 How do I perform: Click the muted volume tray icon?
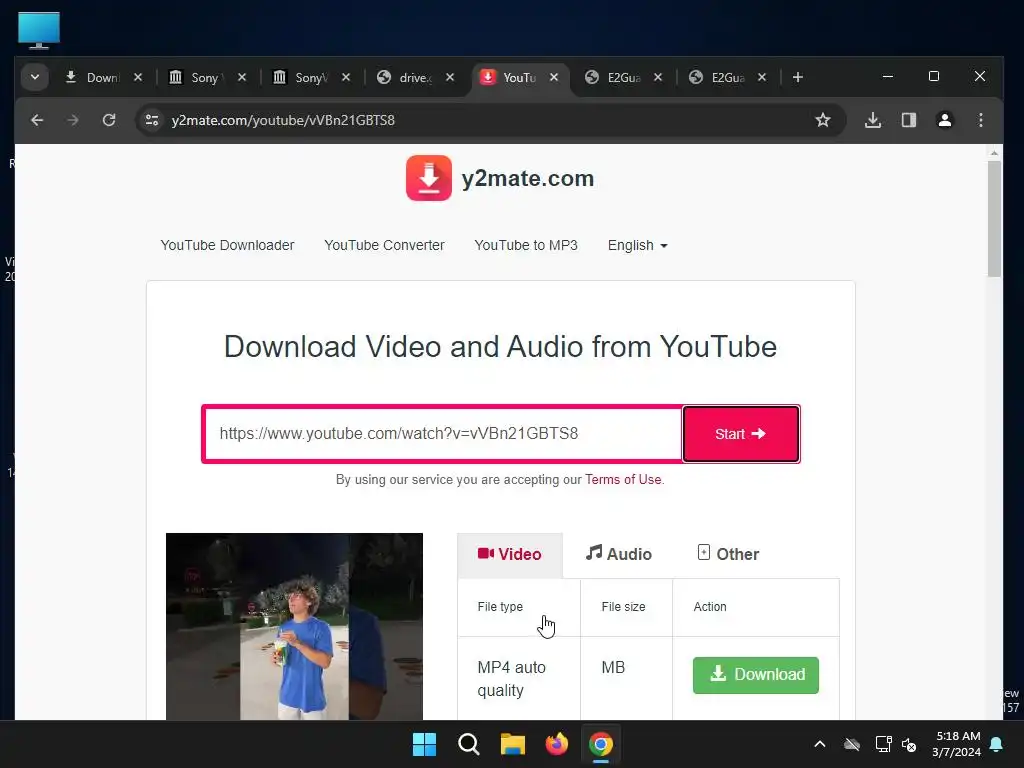click(x=909, y=744)
